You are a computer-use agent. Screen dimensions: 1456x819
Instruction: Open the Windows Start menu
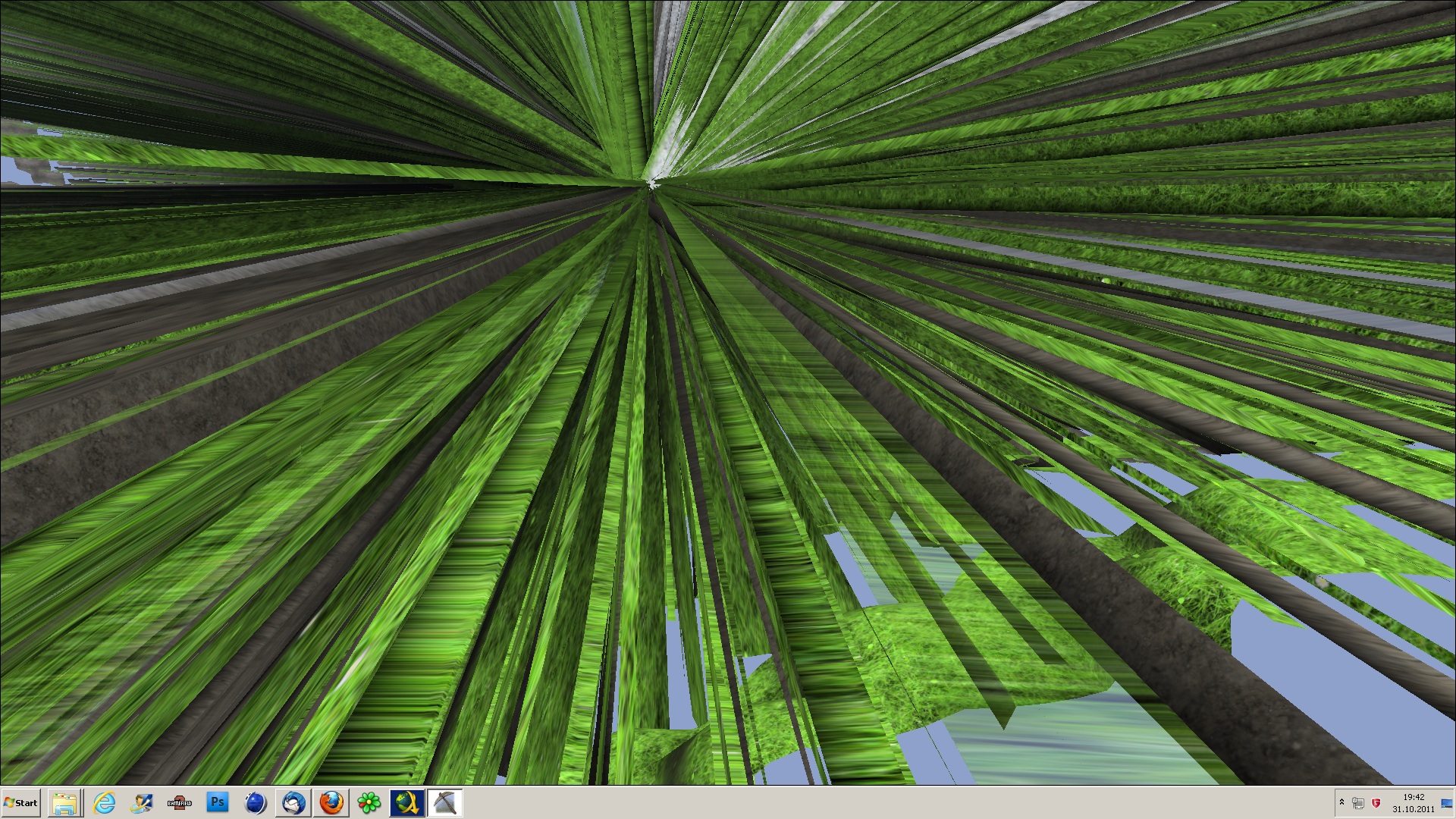21,802
